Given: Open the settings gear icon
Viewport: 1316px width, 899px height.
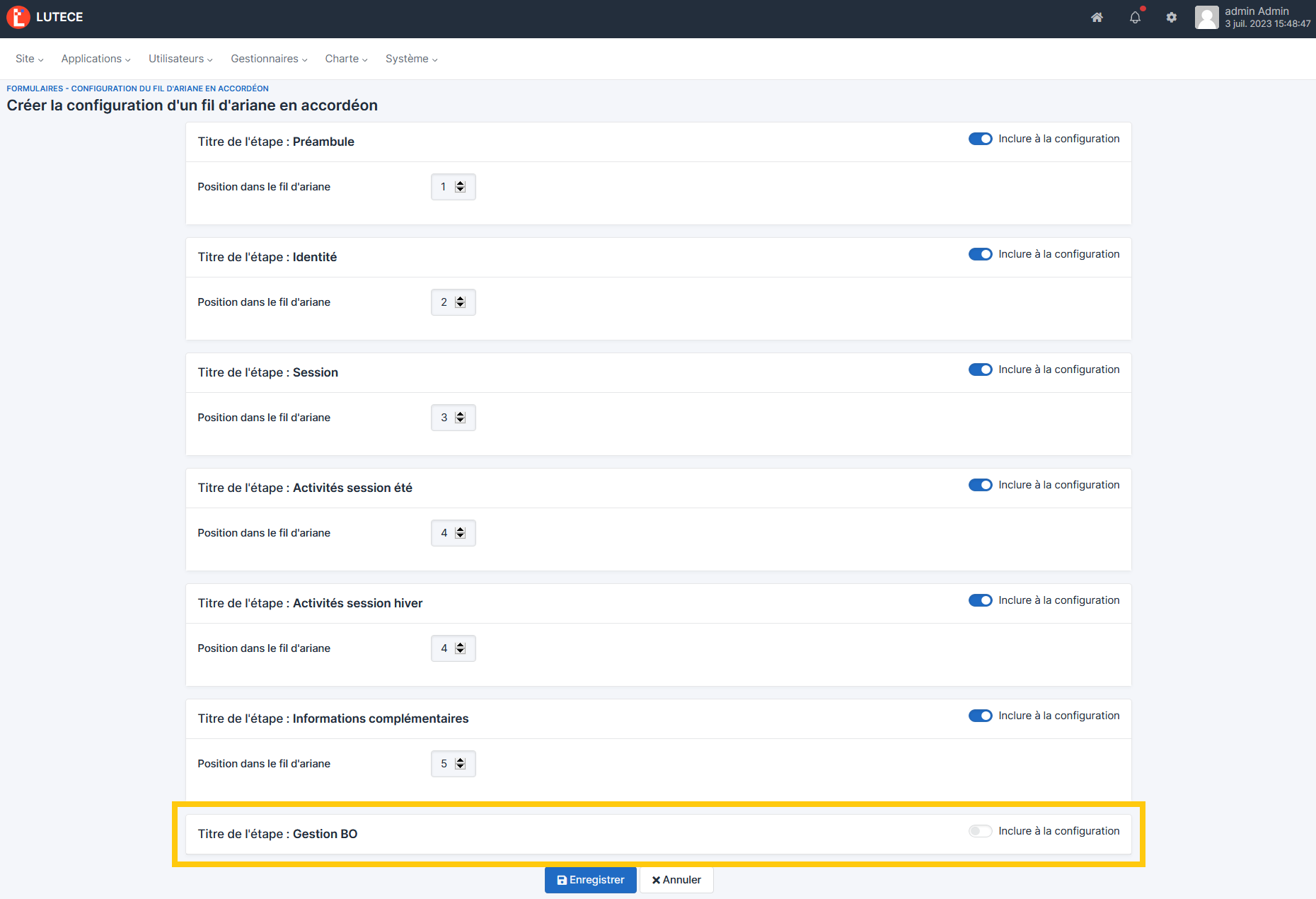Looking at the screenshot, I should (1172, 18).
